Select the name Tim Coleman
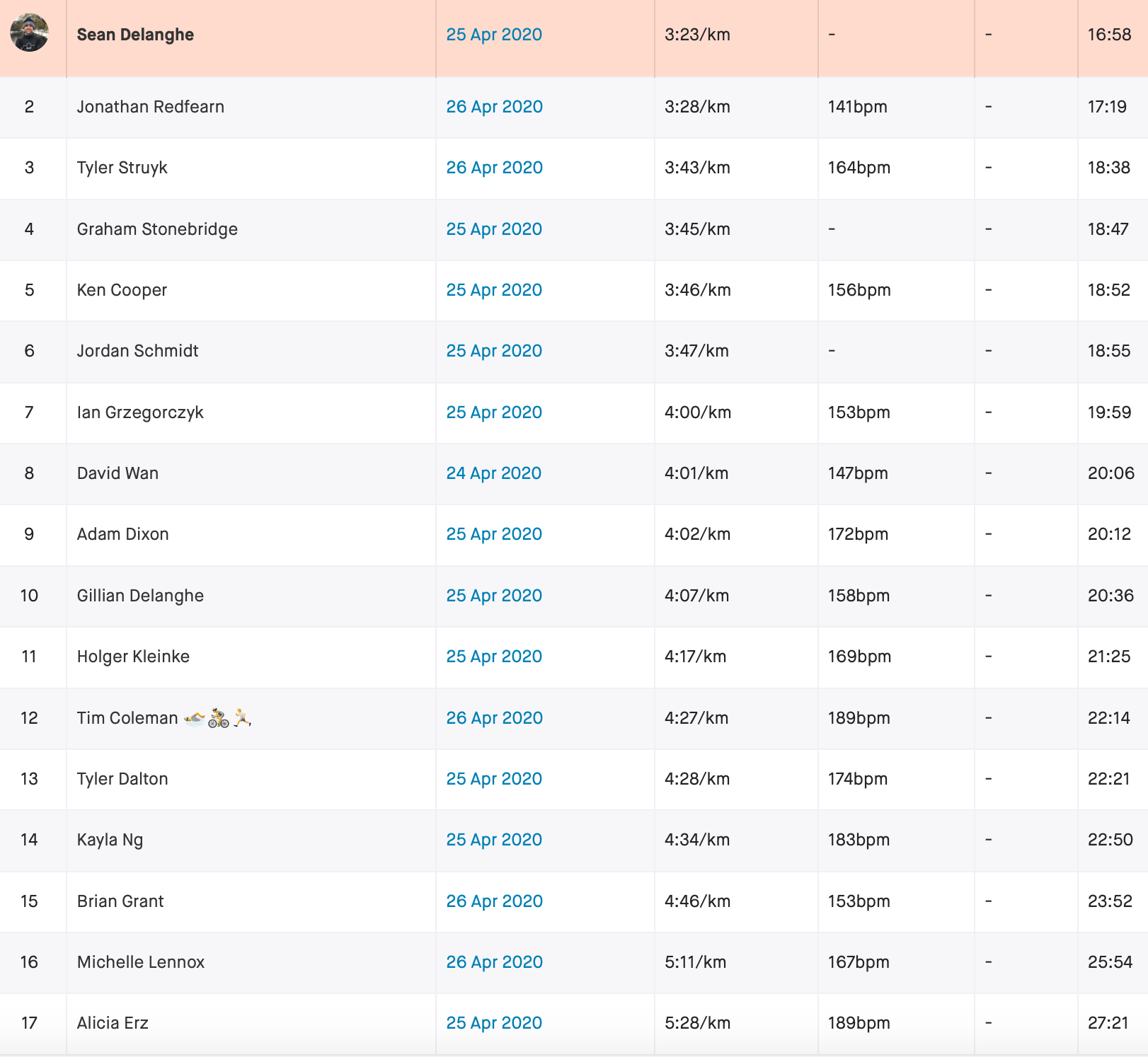This screenshot has height=1057, width=1148. (x=127, y=718)
